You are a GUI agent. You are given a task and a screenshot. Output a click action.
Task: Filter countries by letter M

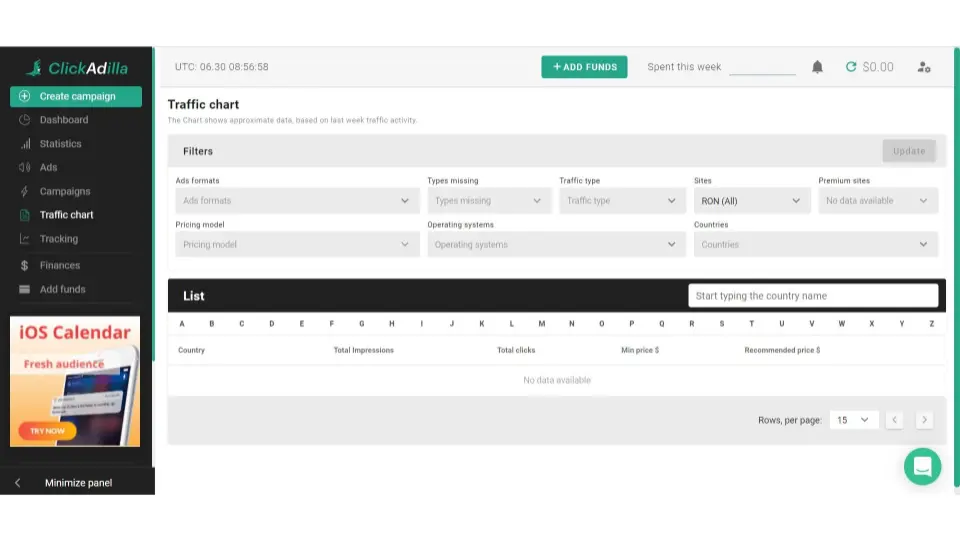click(x=542, y=324)
